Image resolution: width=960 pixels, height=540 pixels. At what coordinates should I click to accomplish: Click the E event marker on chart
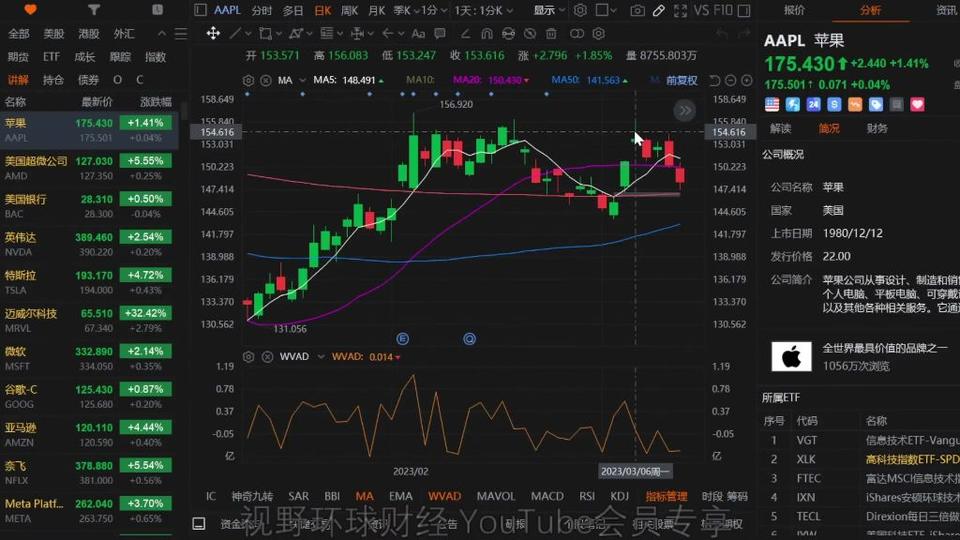tap(402, 339)
